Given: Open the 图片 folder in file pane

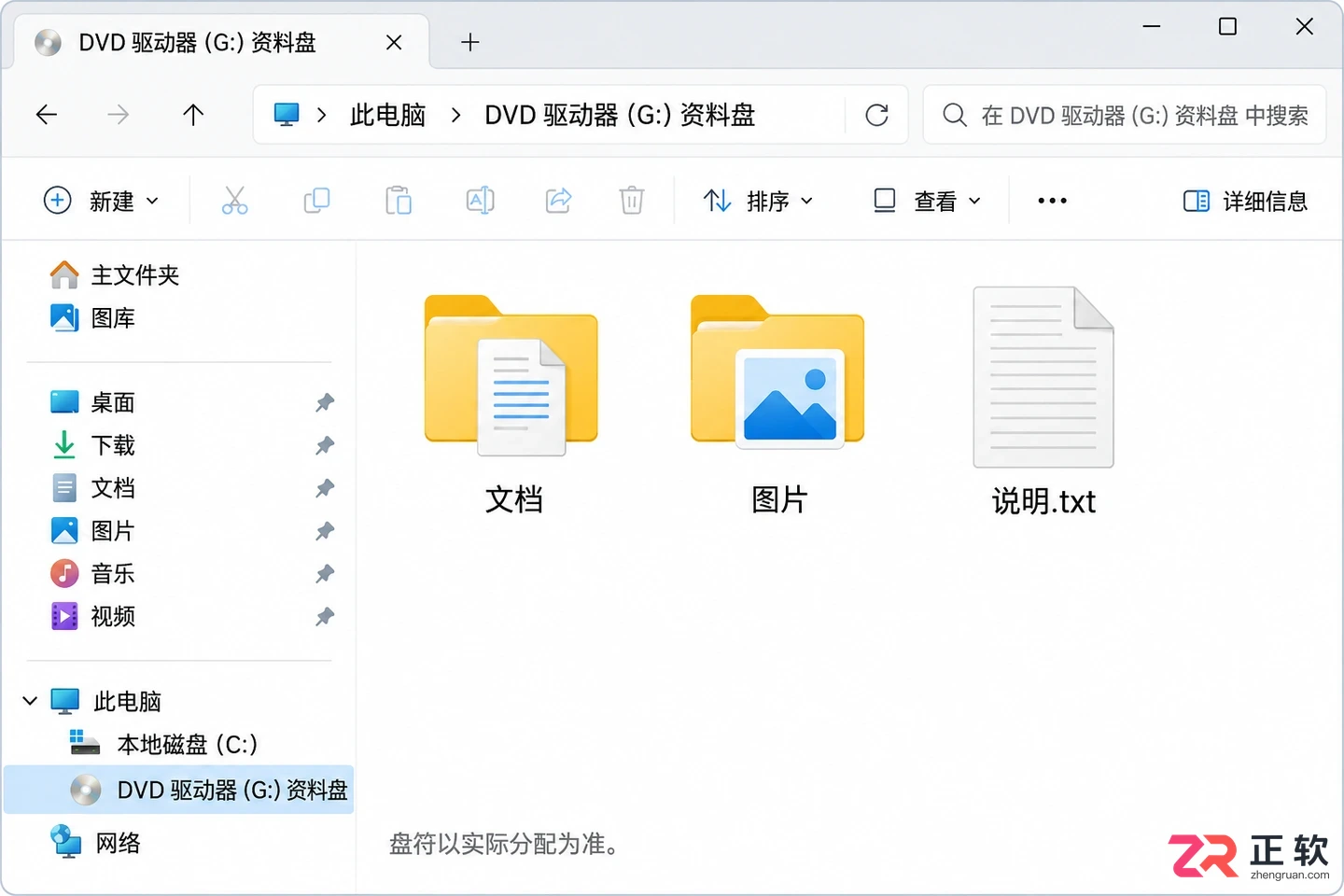Looking at the screenshot, I should (x=778, y=404).
